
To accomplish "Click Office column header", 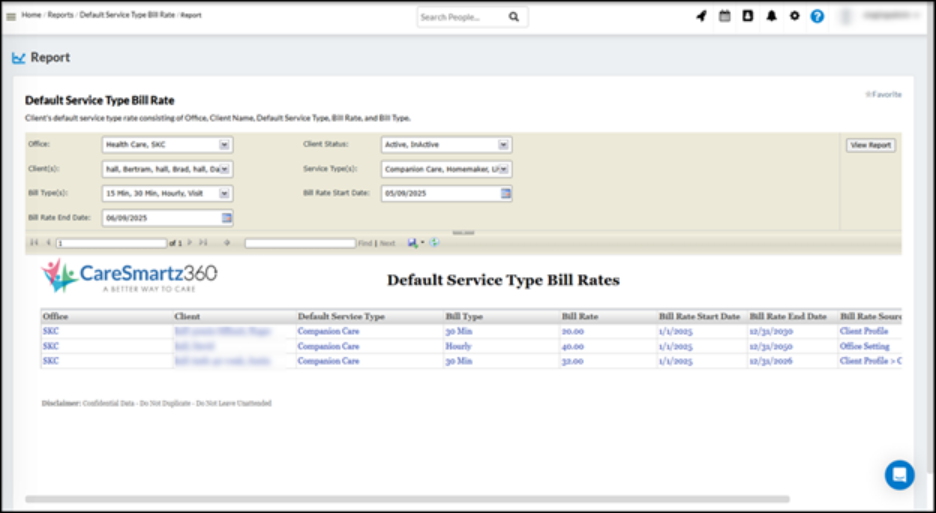I will (106, 317).
